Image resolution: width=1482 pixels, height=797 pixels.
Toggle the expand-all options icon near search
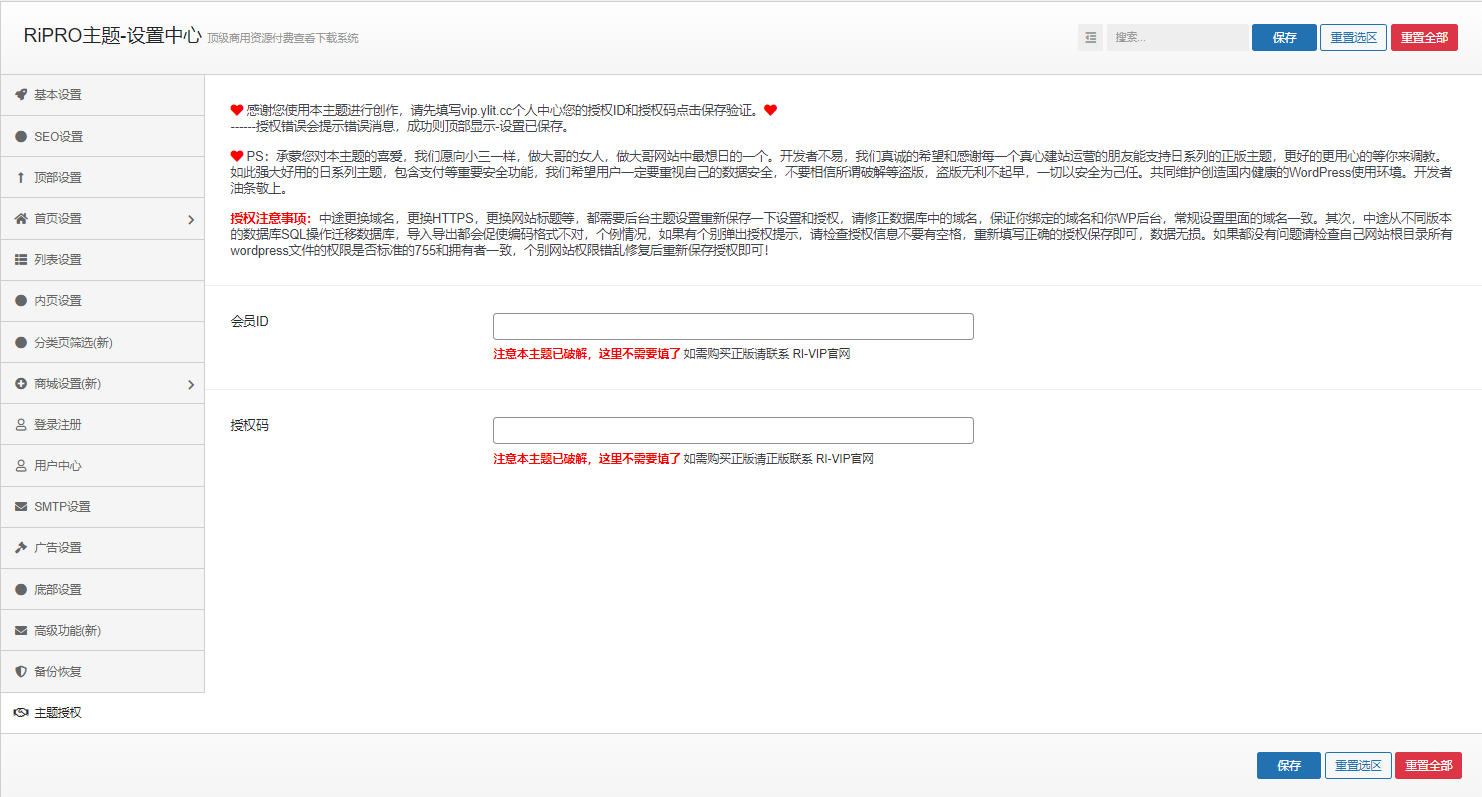point(1090,38)
